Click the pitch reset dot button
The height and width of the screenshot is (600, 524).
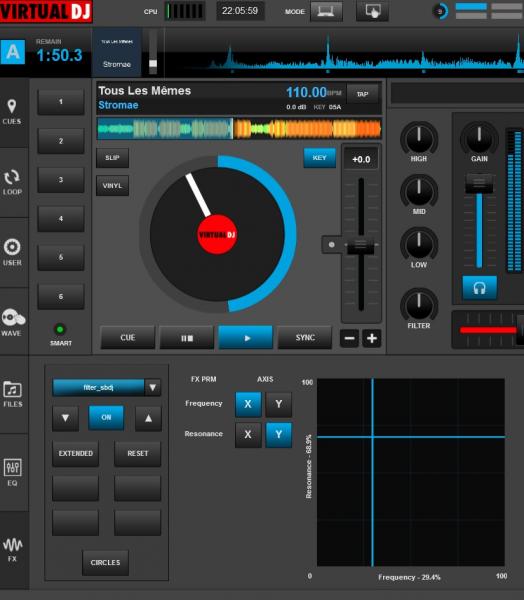pos(331,245)
